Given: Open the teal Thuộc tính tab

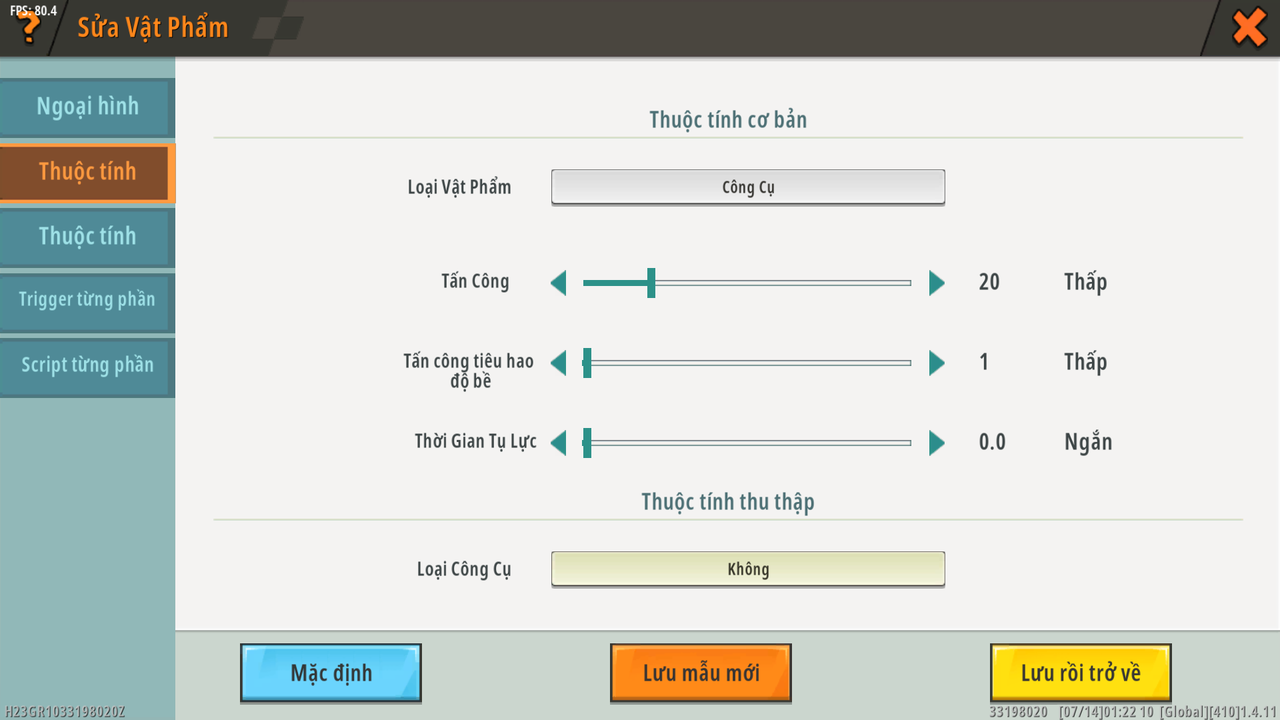Looking at the screenshot, I should (87, 237).
